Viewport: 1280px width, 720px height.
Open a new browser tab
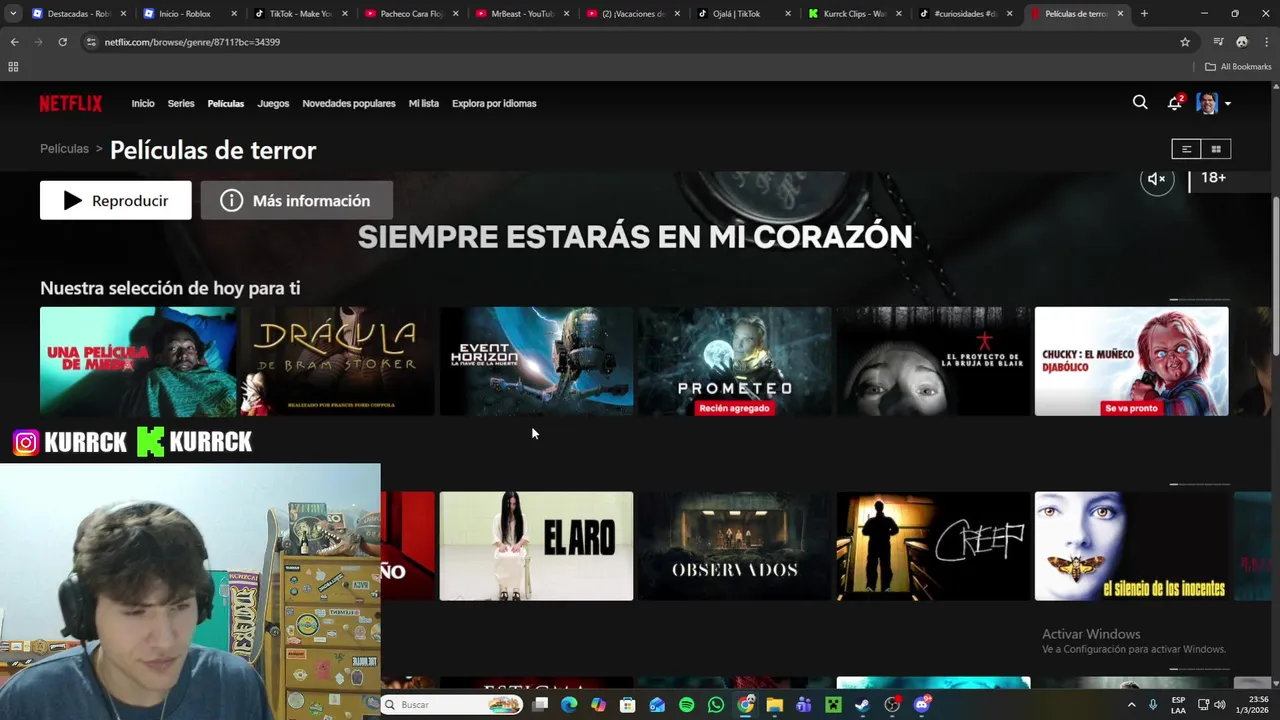tap(1144, 14)
